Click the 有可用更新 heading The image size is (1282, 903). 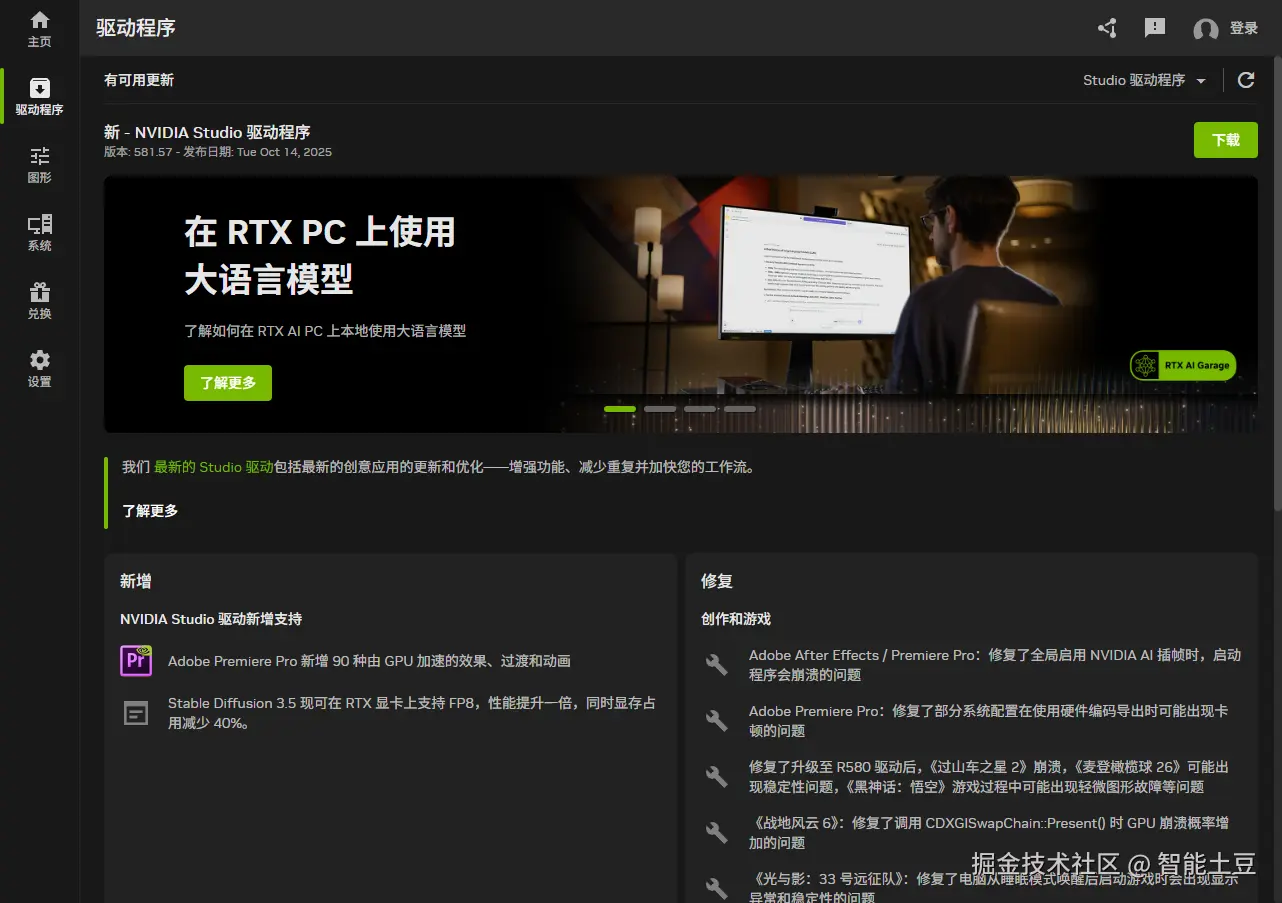point(139,80)
